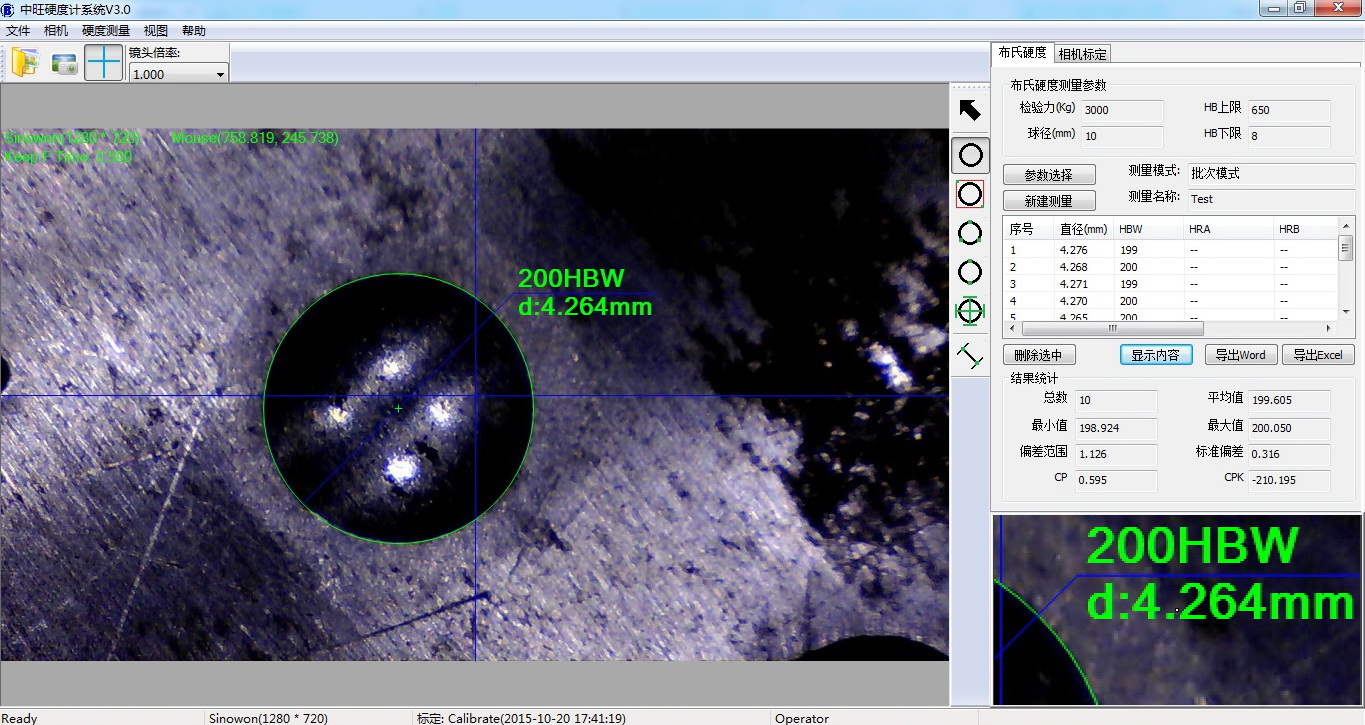
Task: Open the 硬度测量 menu
Action: (106, 31)
